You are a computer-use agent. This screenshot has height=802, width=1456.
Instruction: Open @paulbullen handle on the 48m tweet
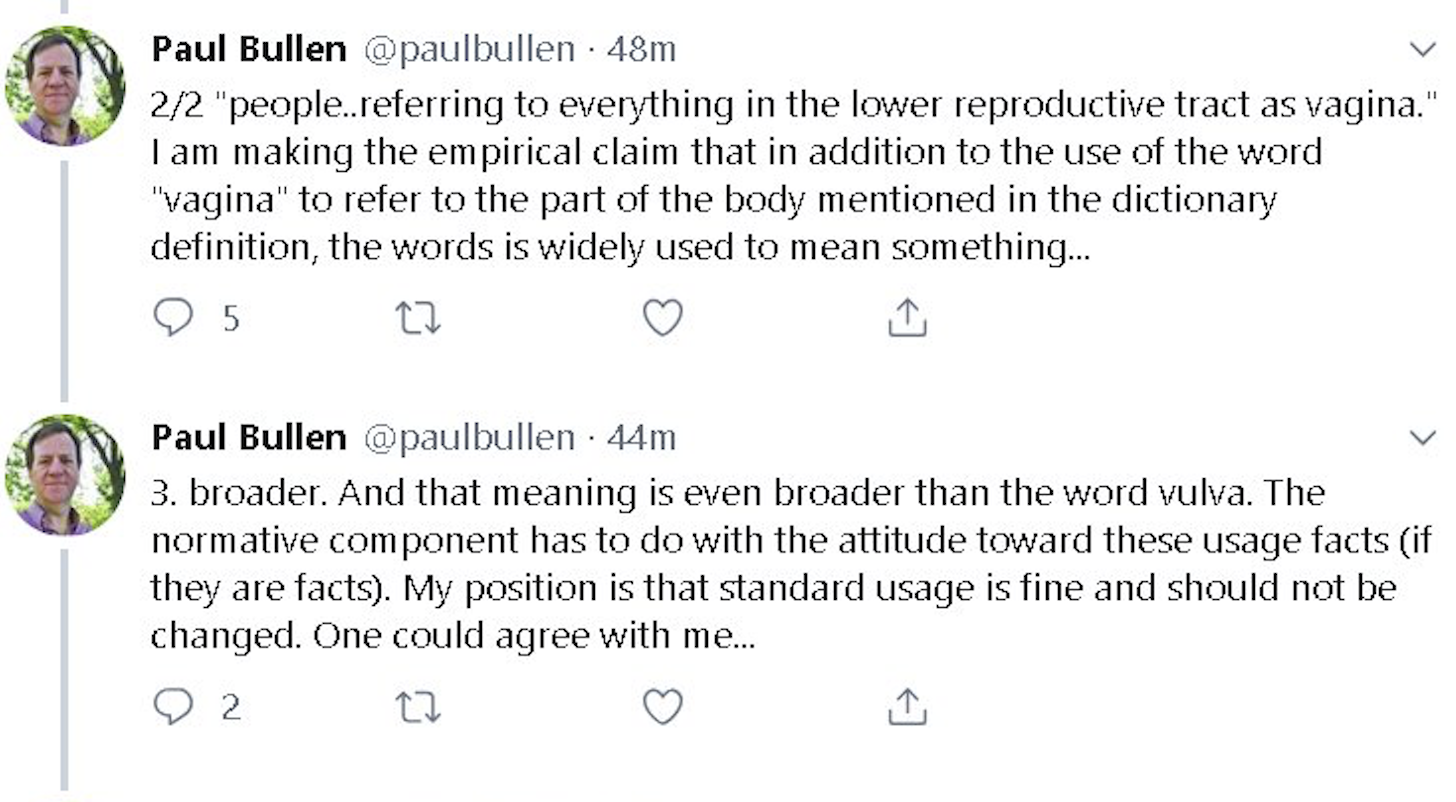point(468,48)
